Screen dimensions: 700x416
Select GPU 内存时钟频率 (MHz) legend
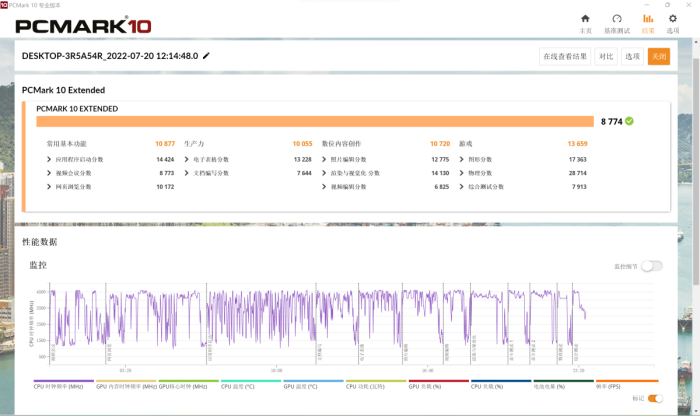click(x=126, y=384)
